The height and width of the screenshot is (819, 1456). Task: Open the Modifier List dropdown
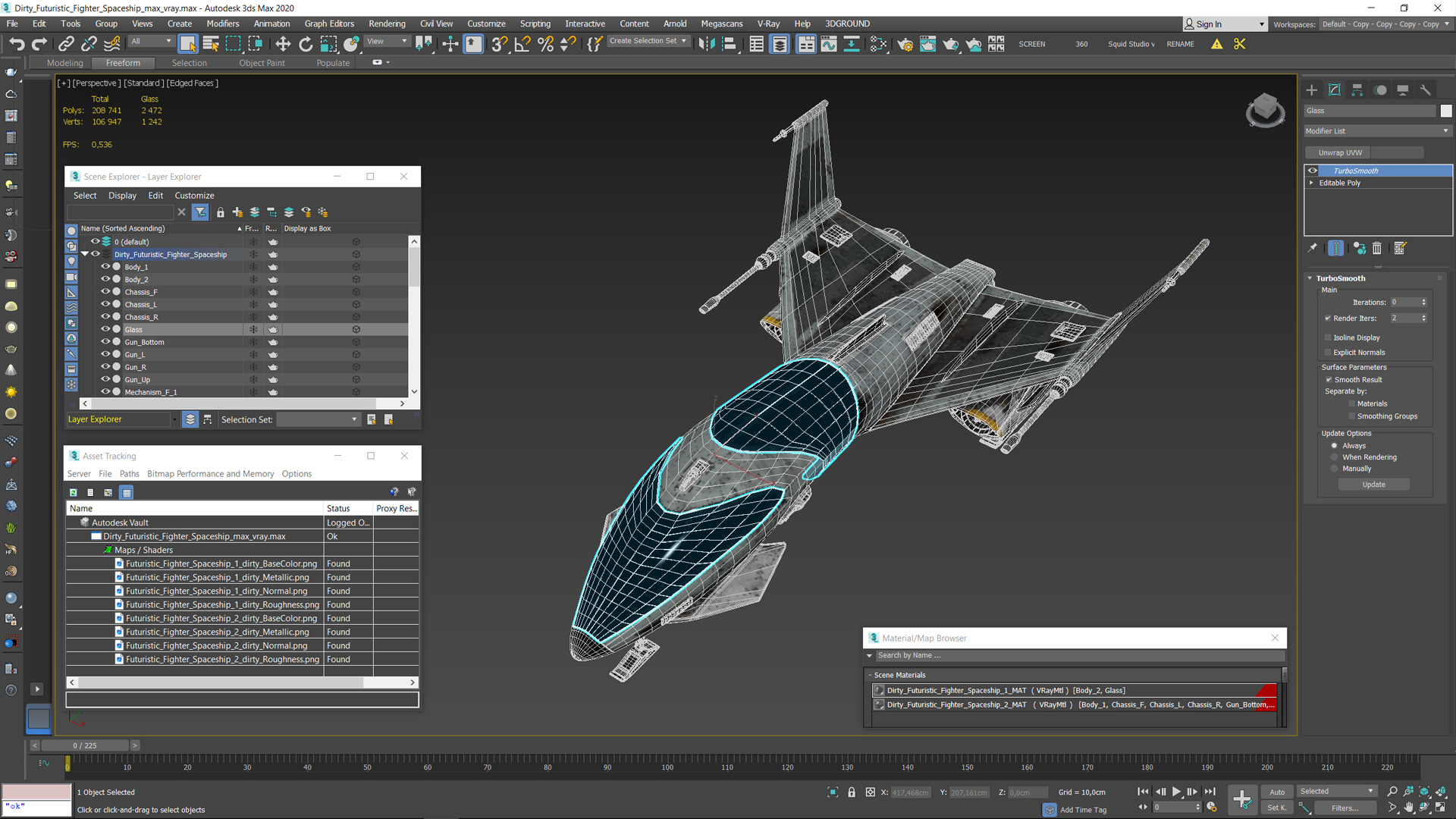click(1376, 131)
